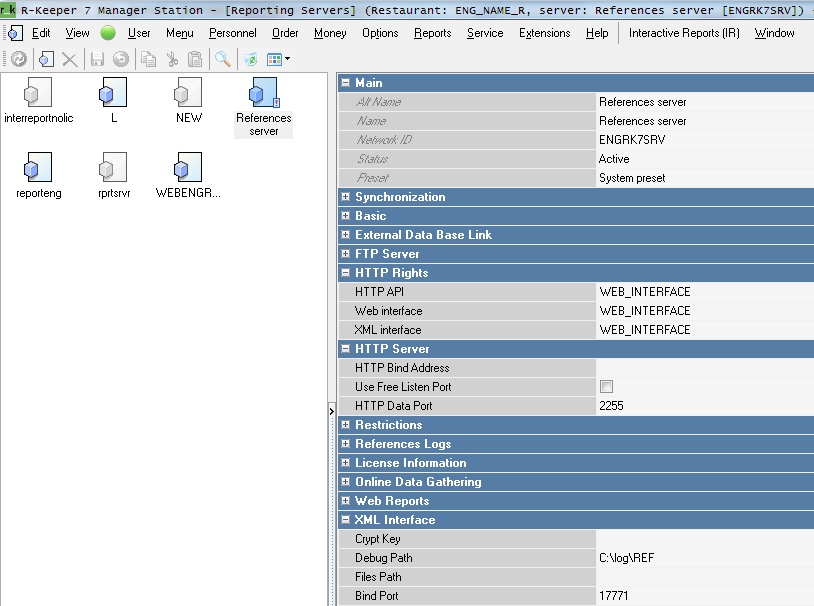Click the delete X toolbar icon

[70, 59]
